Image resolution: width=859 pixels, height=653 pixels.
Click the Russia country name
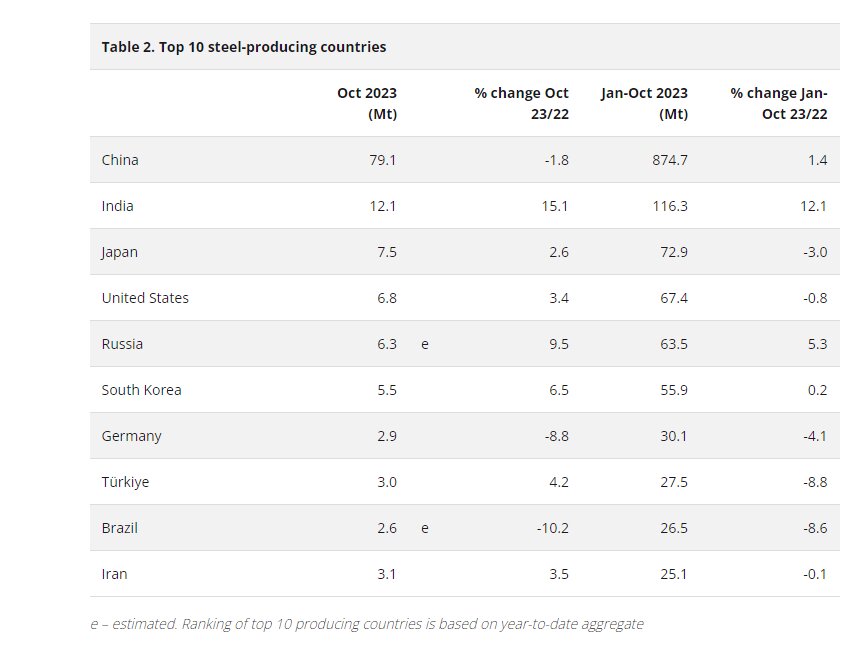(122, 344)
